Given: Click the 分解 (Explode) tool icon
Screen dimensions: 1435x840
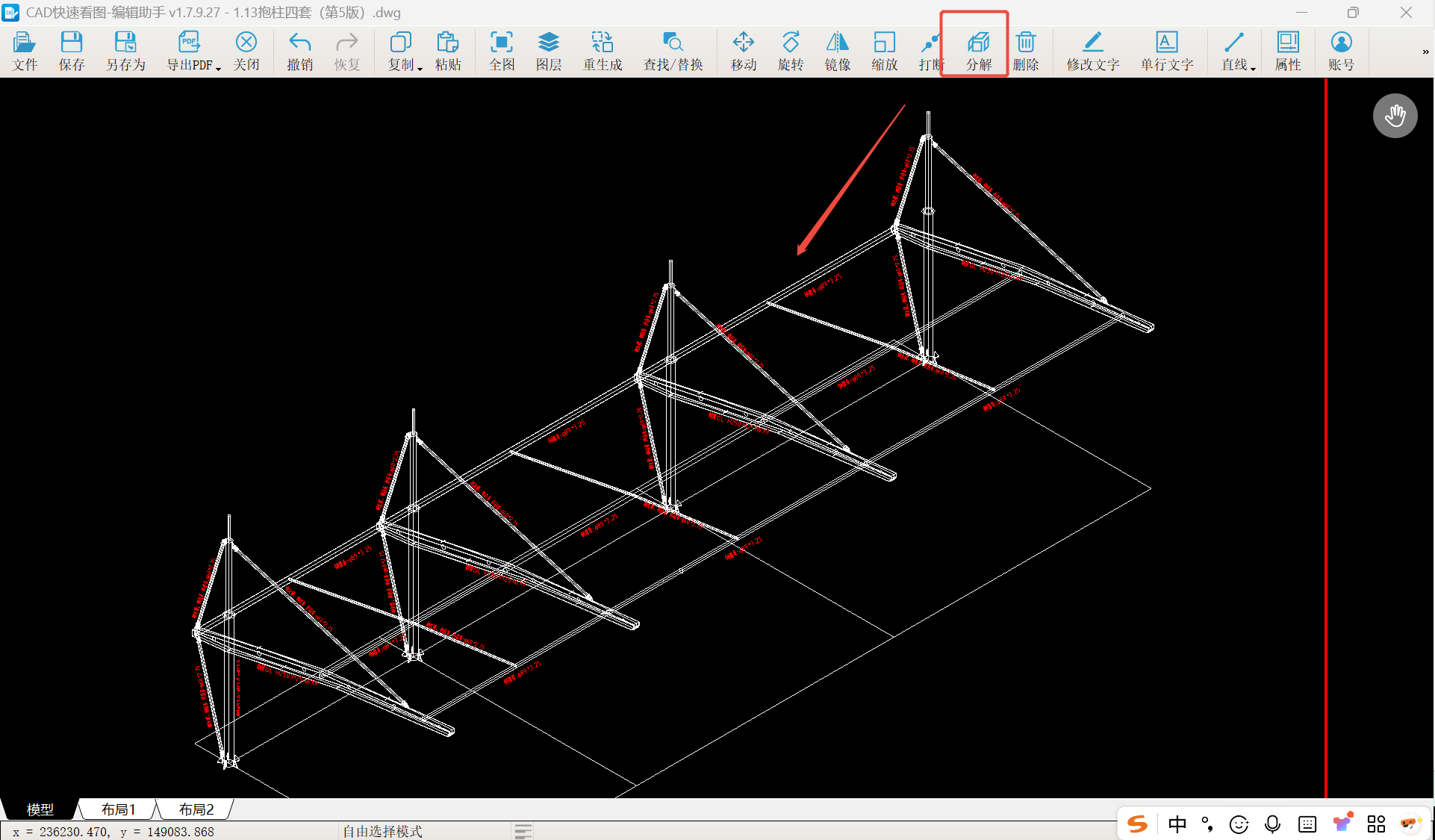Looking at the screenshot, I should (x=978, y=43).
